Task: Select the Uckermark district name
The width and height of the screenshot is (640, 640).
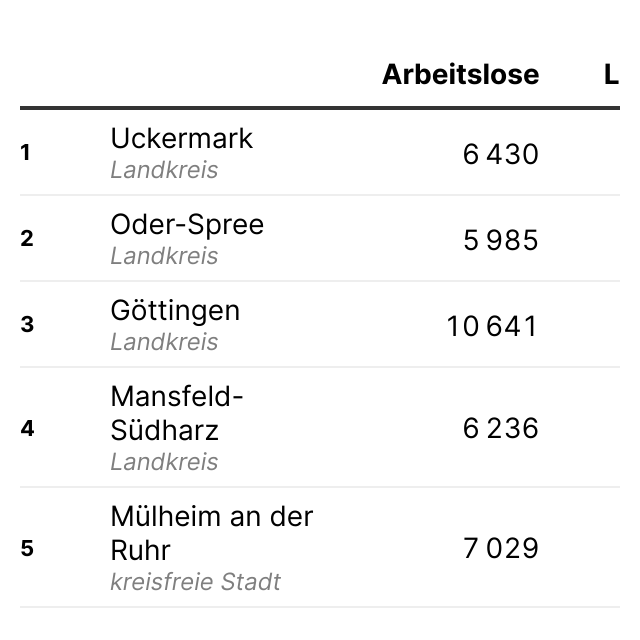Action: (181, 138)
